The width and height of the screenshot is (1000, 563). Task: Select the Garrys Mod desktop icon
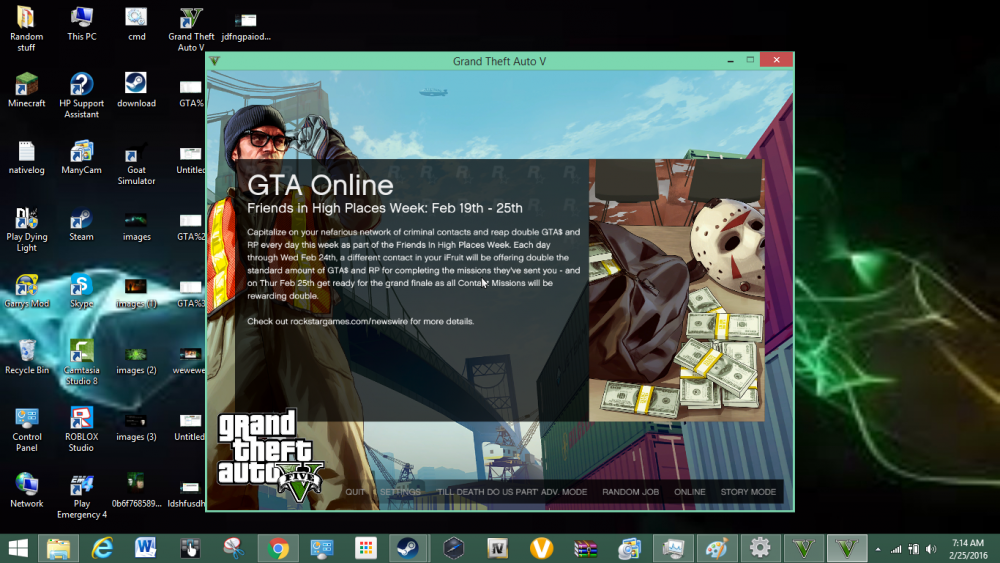pos(26,291)
